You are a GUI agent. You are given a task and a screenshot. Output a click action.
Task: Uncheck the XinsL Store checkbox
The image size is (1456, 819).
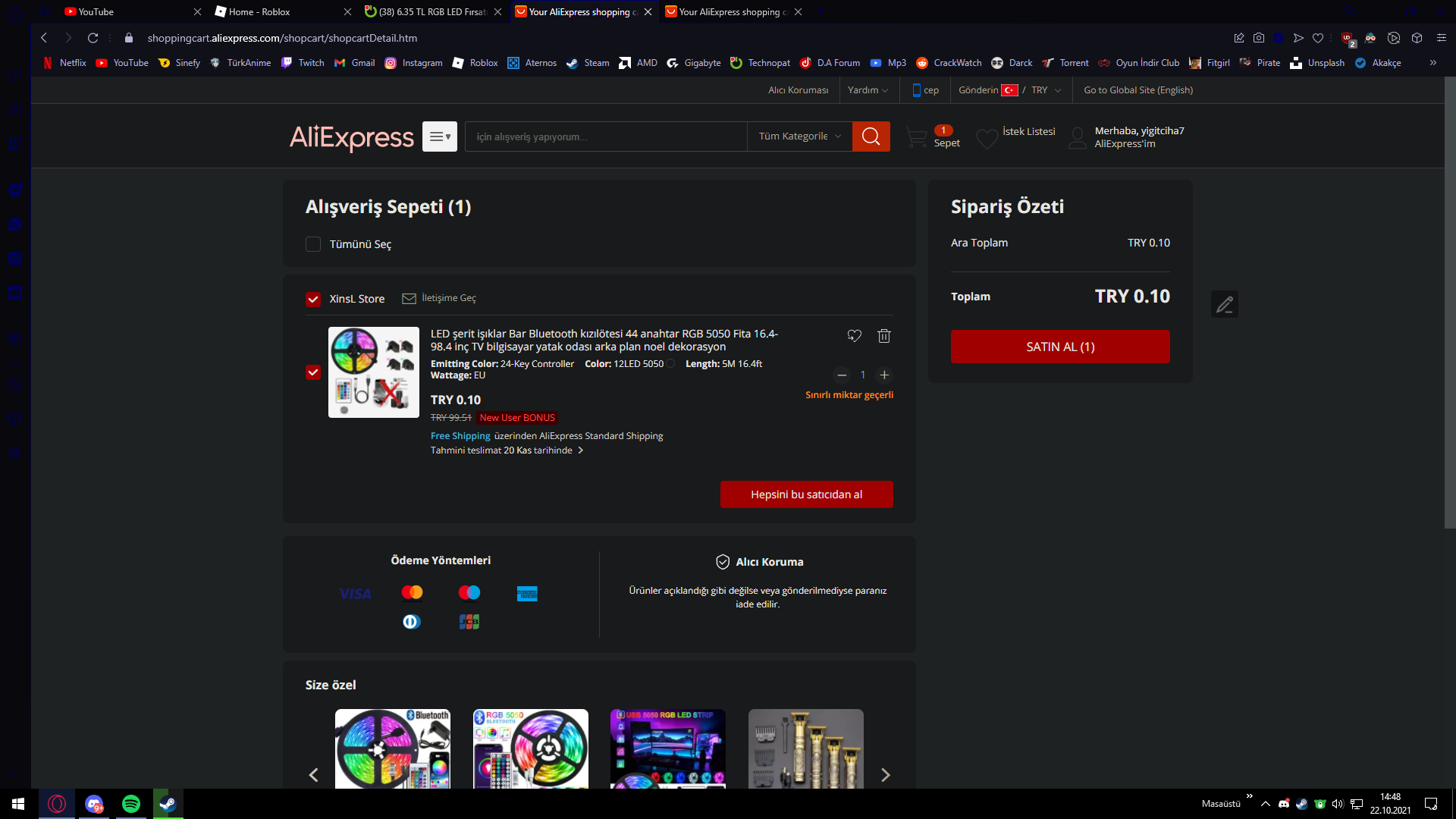(313, 300)
